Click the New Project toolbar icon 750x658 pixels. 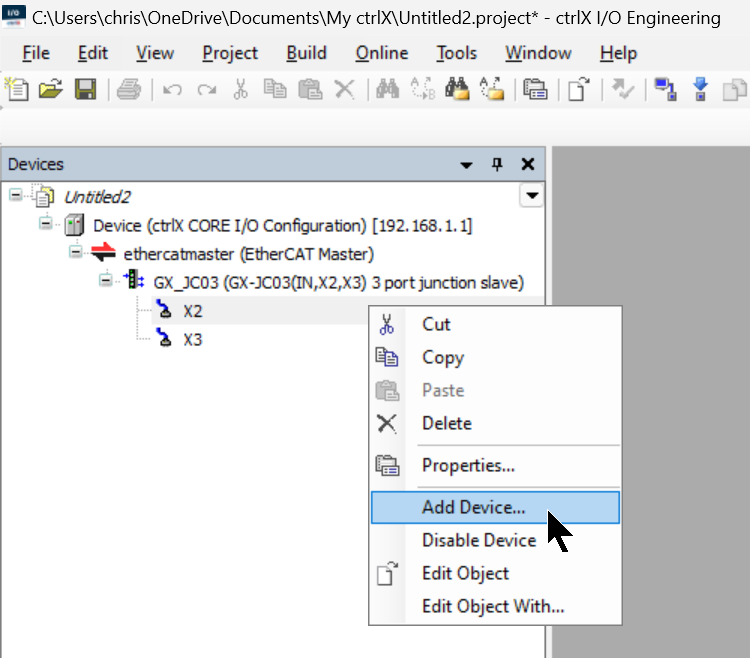point(17,89)
